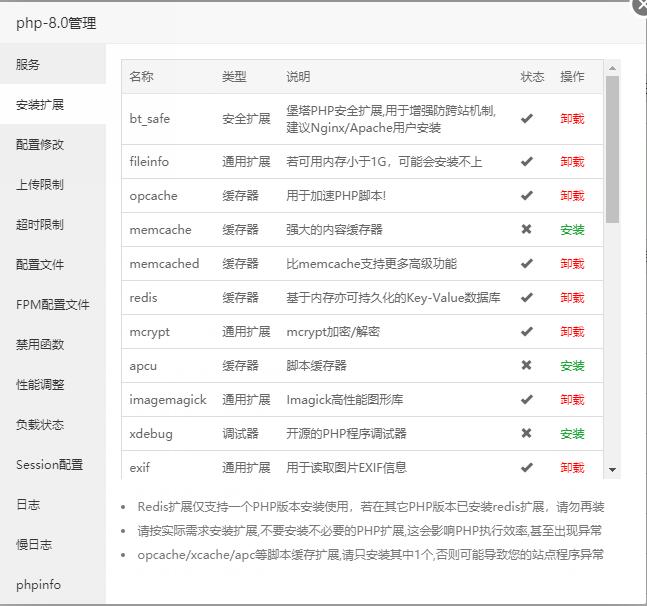Click the xdebug extension name
Screen dimensions: 647x606
[151, 434]
